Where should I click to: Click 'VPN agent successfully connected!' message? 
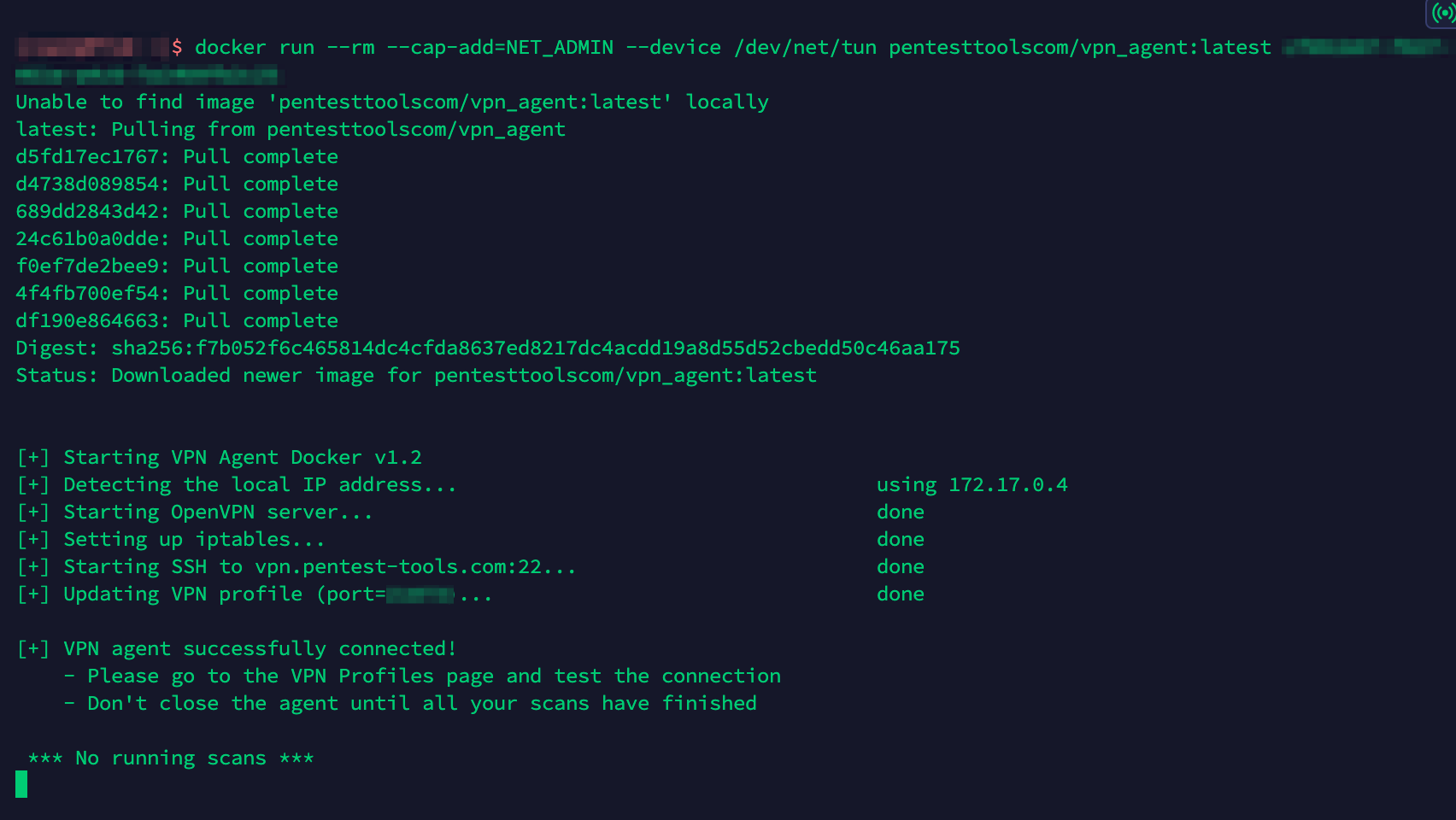tap(260, 649)
